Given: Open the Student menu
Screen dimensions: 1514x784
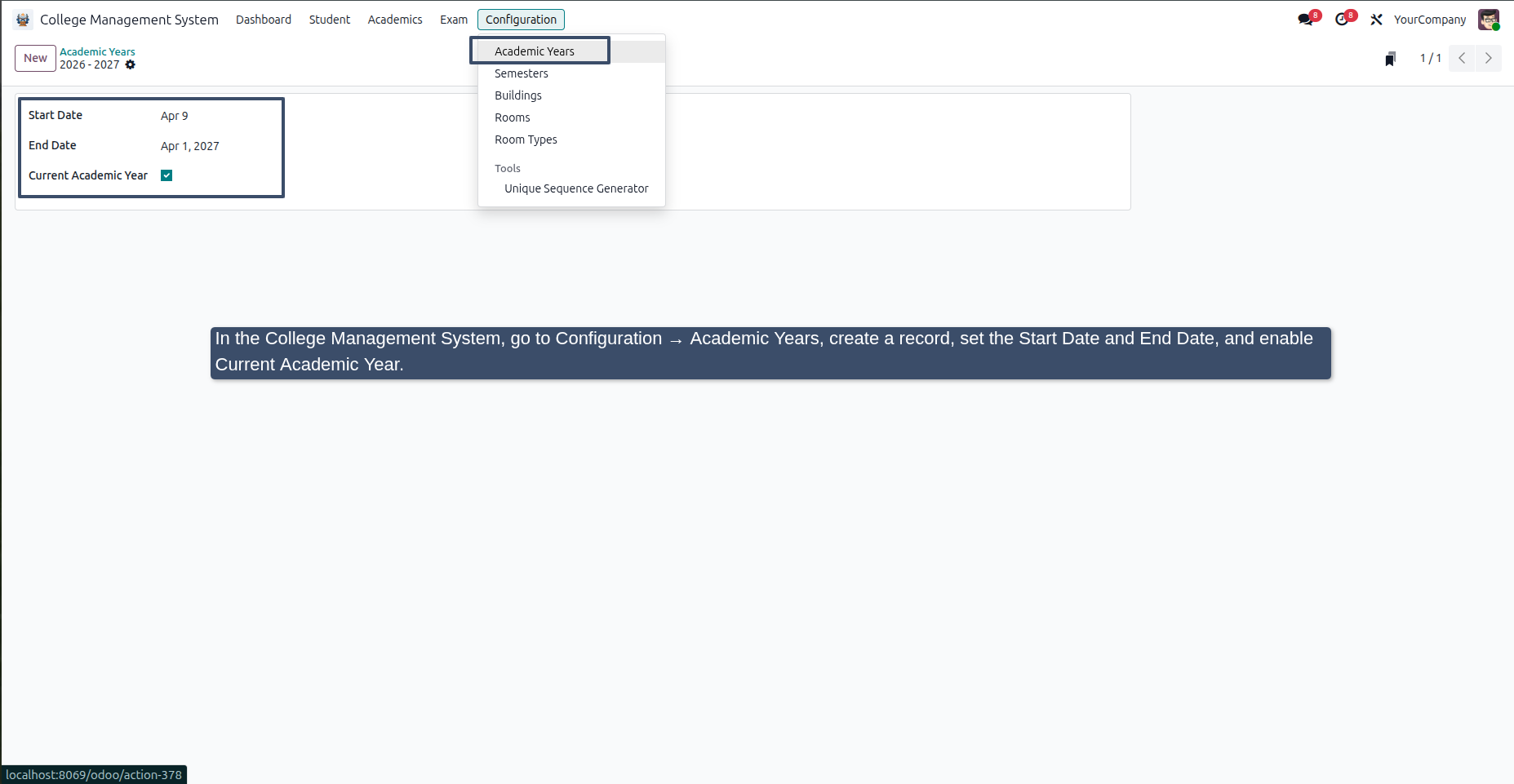Looking at the screenshot, I should [330, 20].
